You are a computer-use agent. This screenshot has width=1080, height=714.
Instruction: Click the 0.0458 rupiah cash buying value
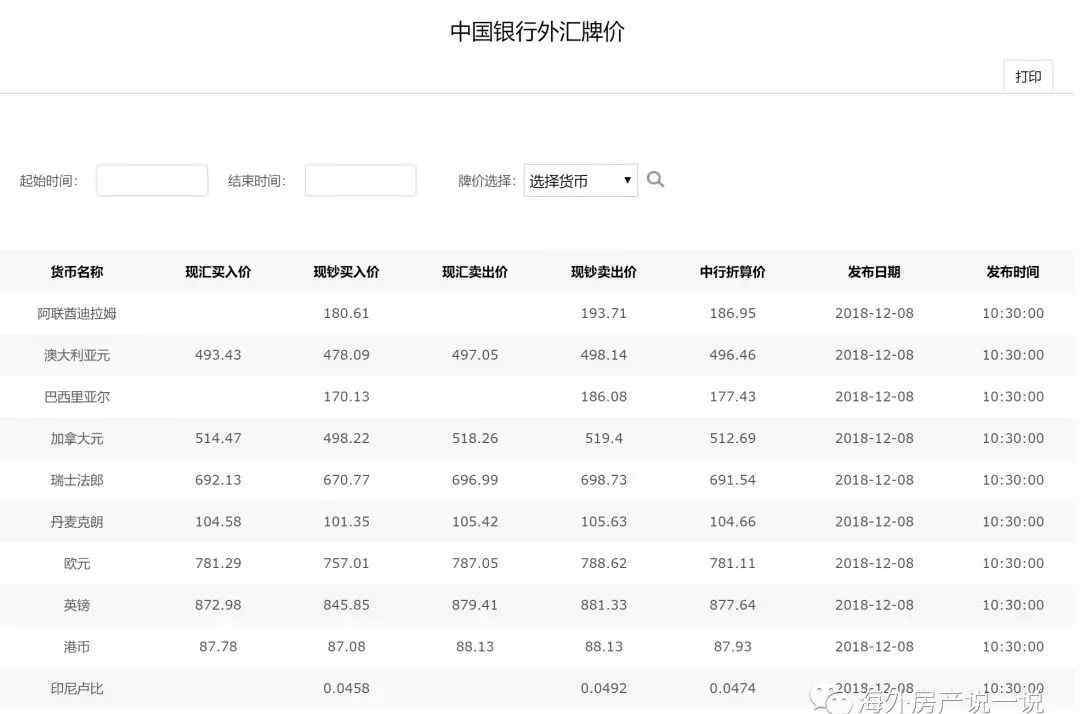coord(346,689)
